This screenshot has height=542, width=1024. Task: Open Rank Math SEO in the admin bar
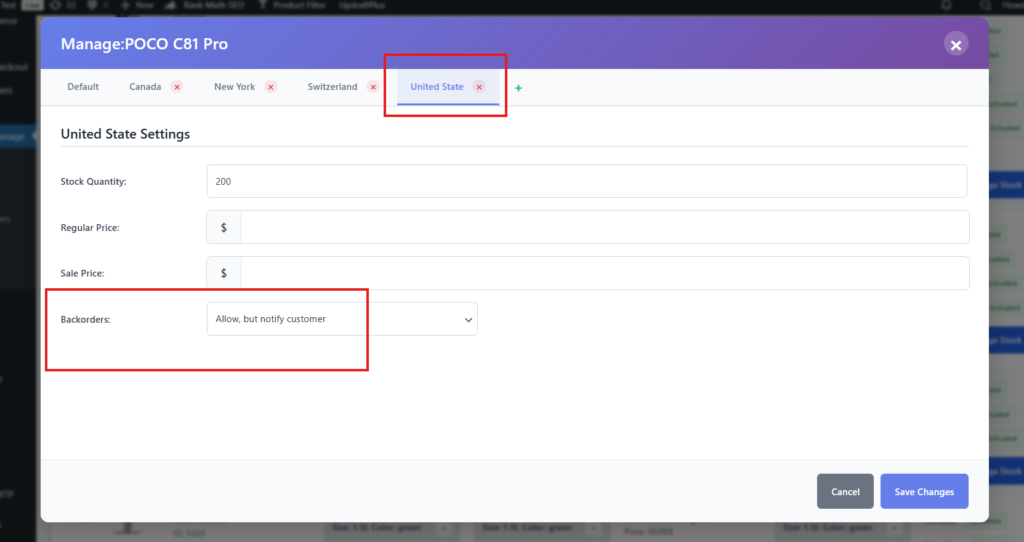[x=206, y=5]
